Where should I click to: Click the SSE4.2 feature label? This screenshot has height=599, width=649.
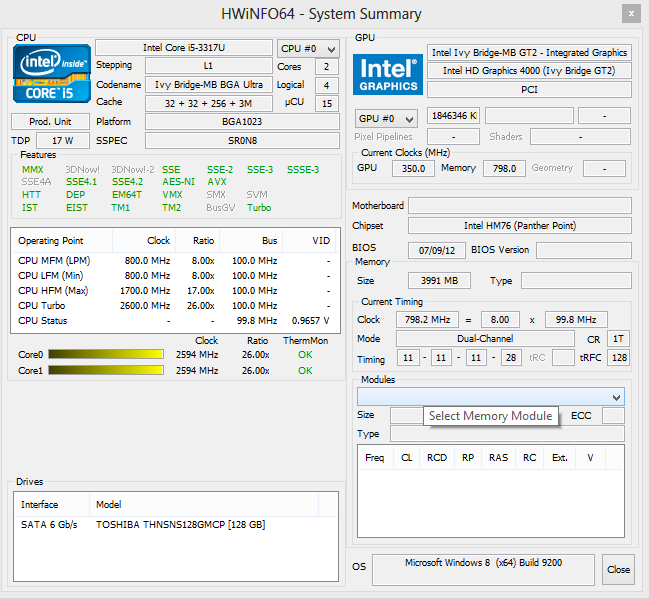127,182
